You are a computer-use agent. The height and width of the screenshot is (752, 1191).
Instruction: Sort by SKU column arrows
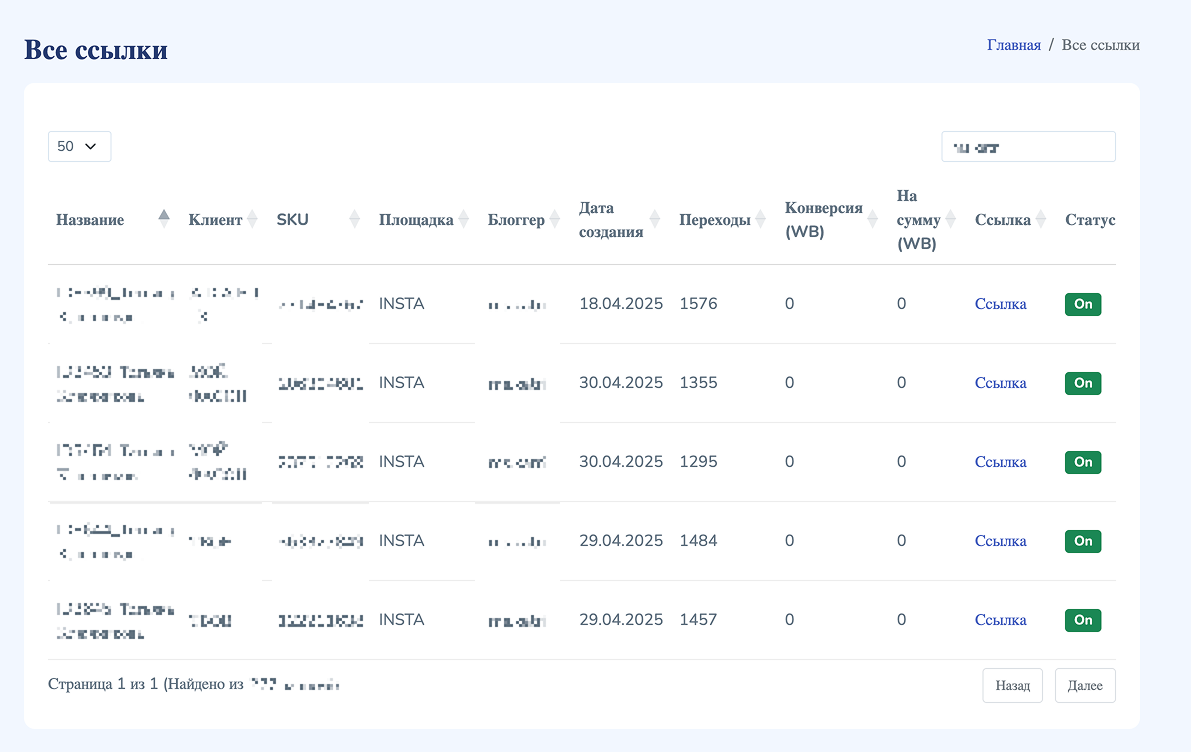[x=354, y=220]
